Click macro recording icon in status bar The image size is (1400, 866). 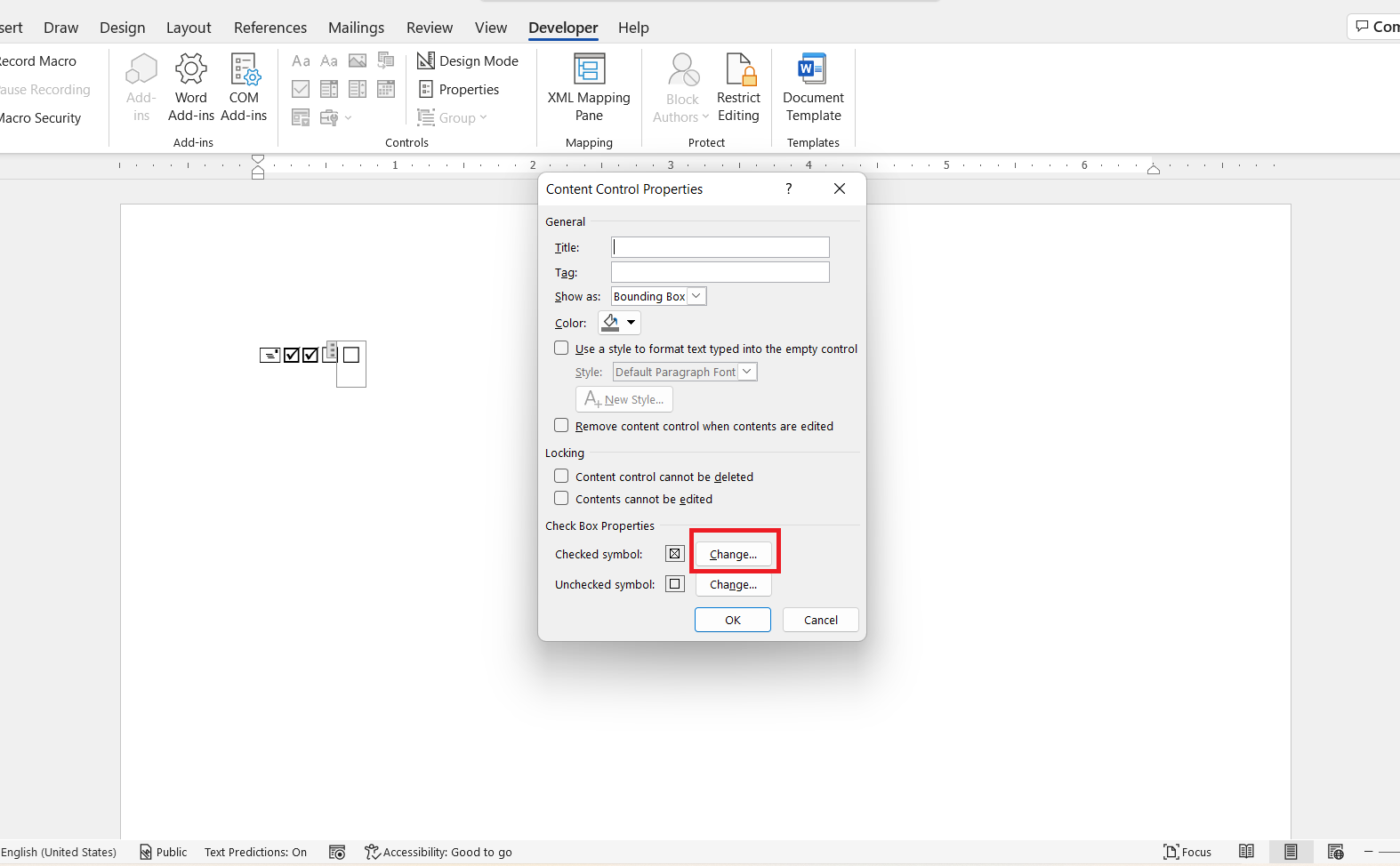[x=337, y=852]
